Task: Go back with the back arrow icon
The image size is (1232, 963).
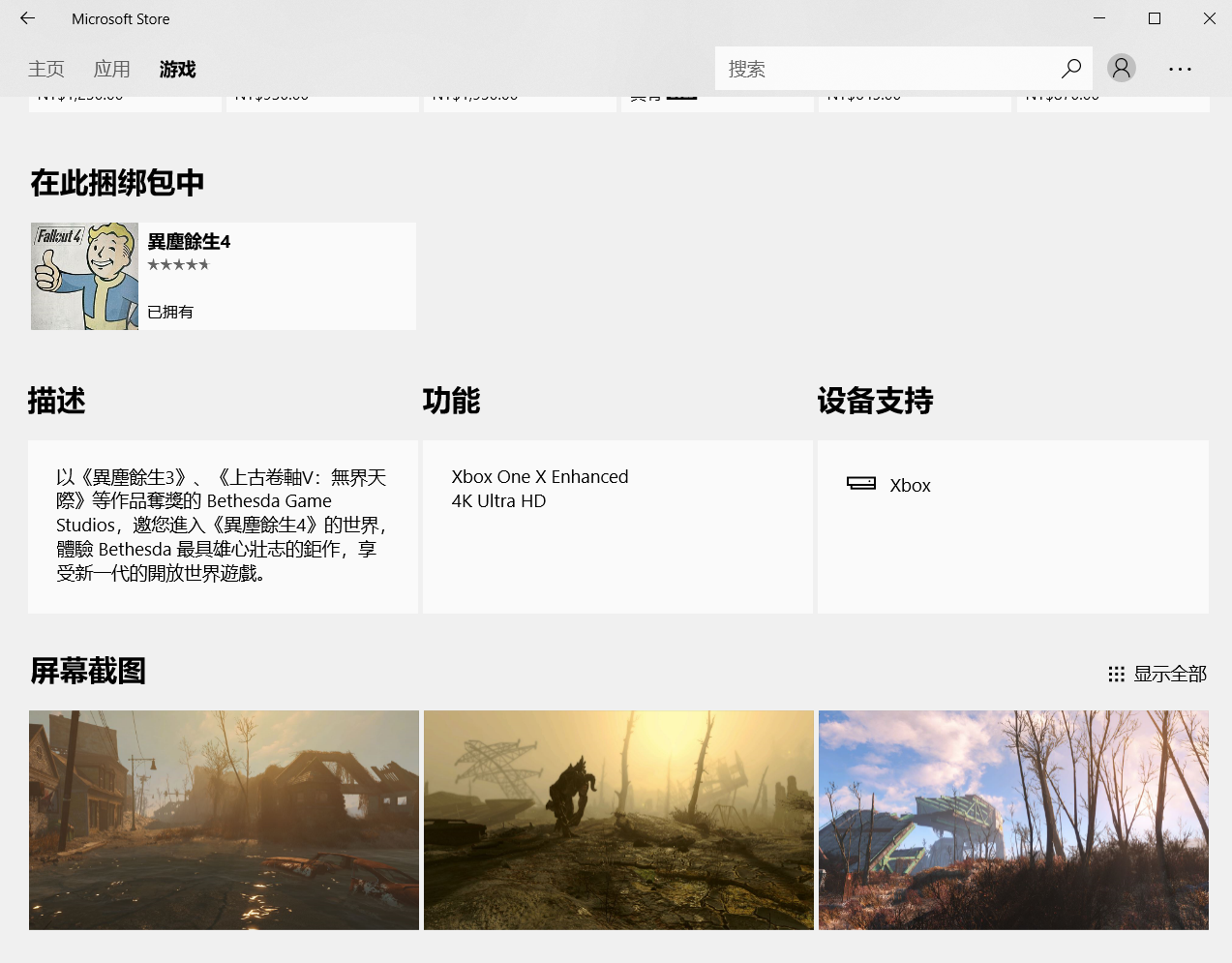Action: 27,18
